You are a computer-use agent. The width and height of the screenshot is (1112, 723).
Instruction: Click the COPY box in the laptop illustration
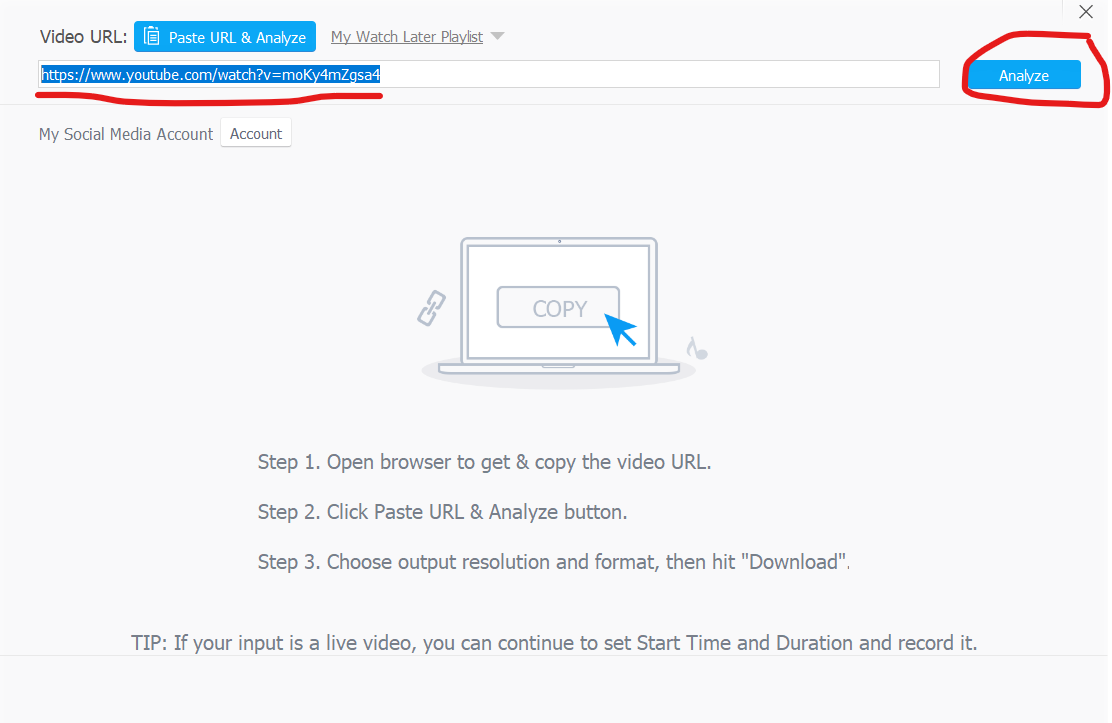(558, 308)
